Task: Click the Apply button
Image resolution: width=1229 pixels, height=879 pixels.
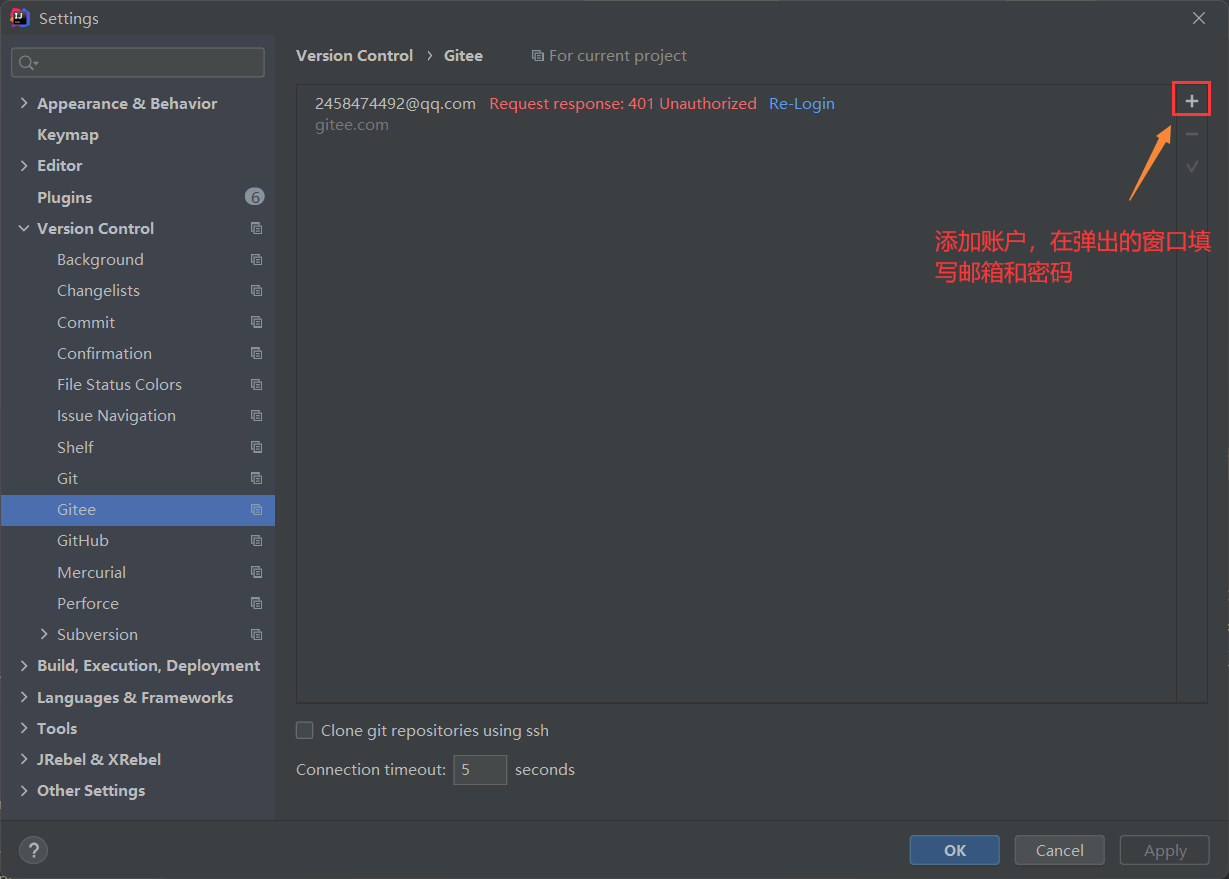Action: point(1165,850)
